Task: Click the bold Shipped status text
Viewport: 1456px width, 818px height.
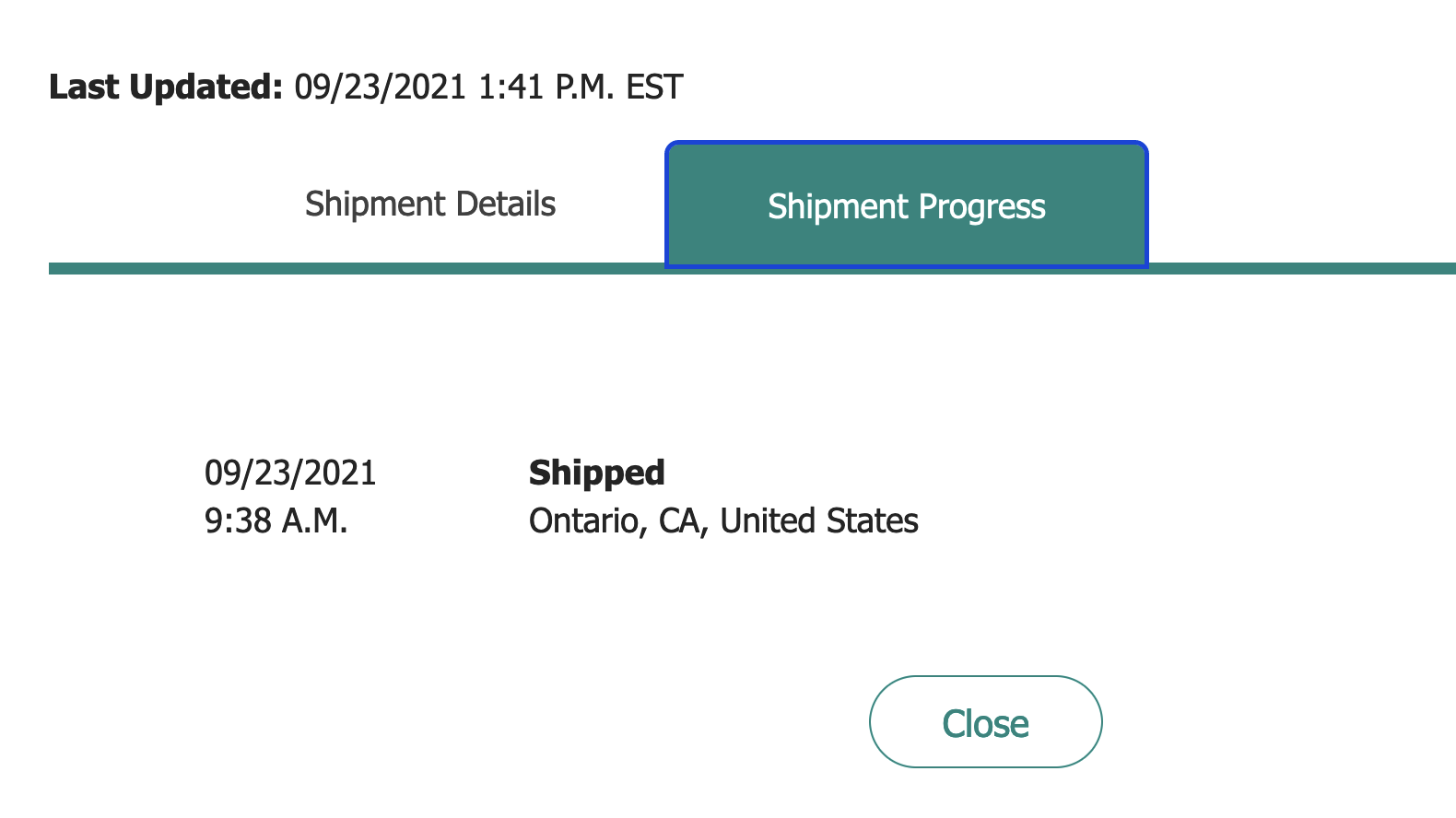Action: (x=596, y=473)
